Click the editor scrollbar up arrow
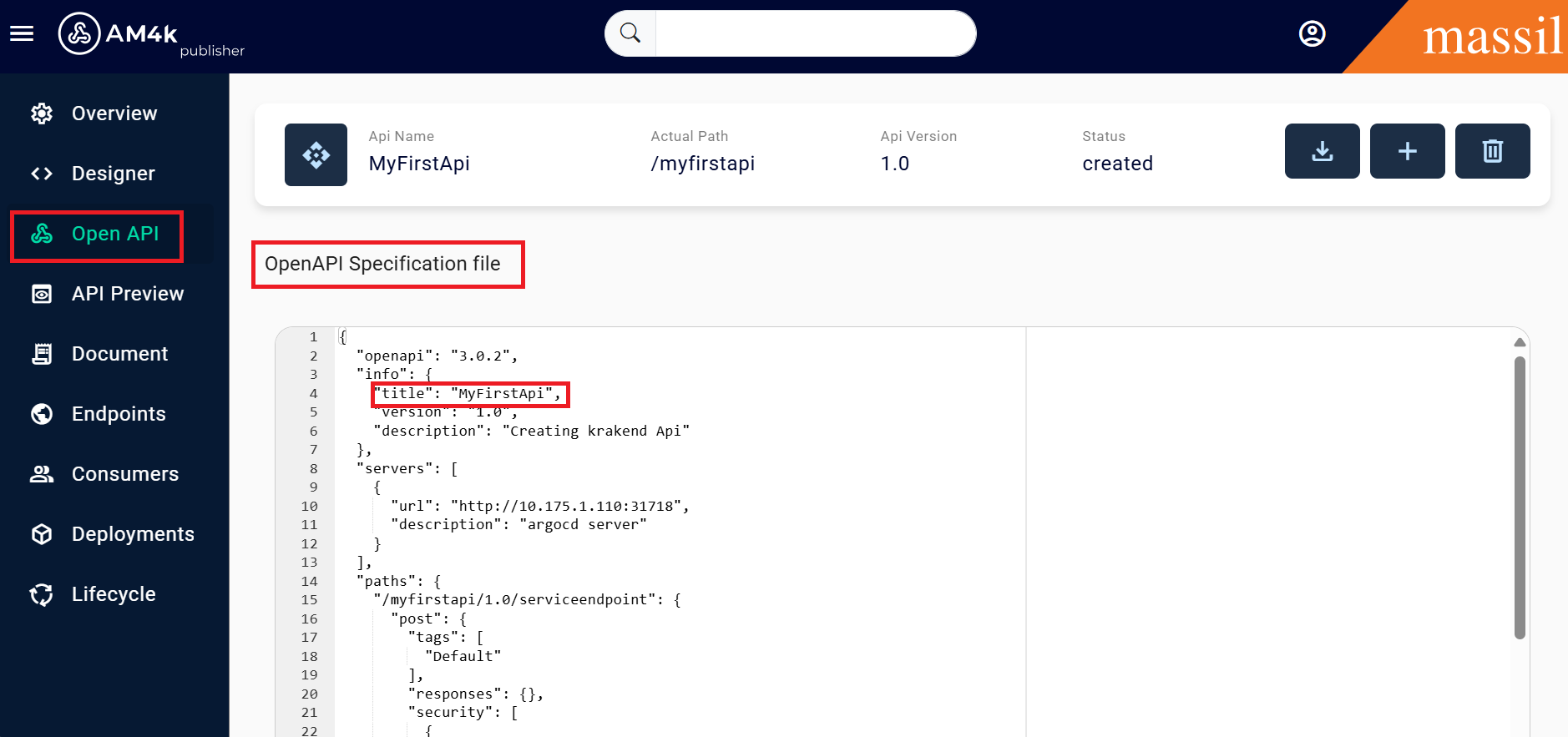 1520,342
